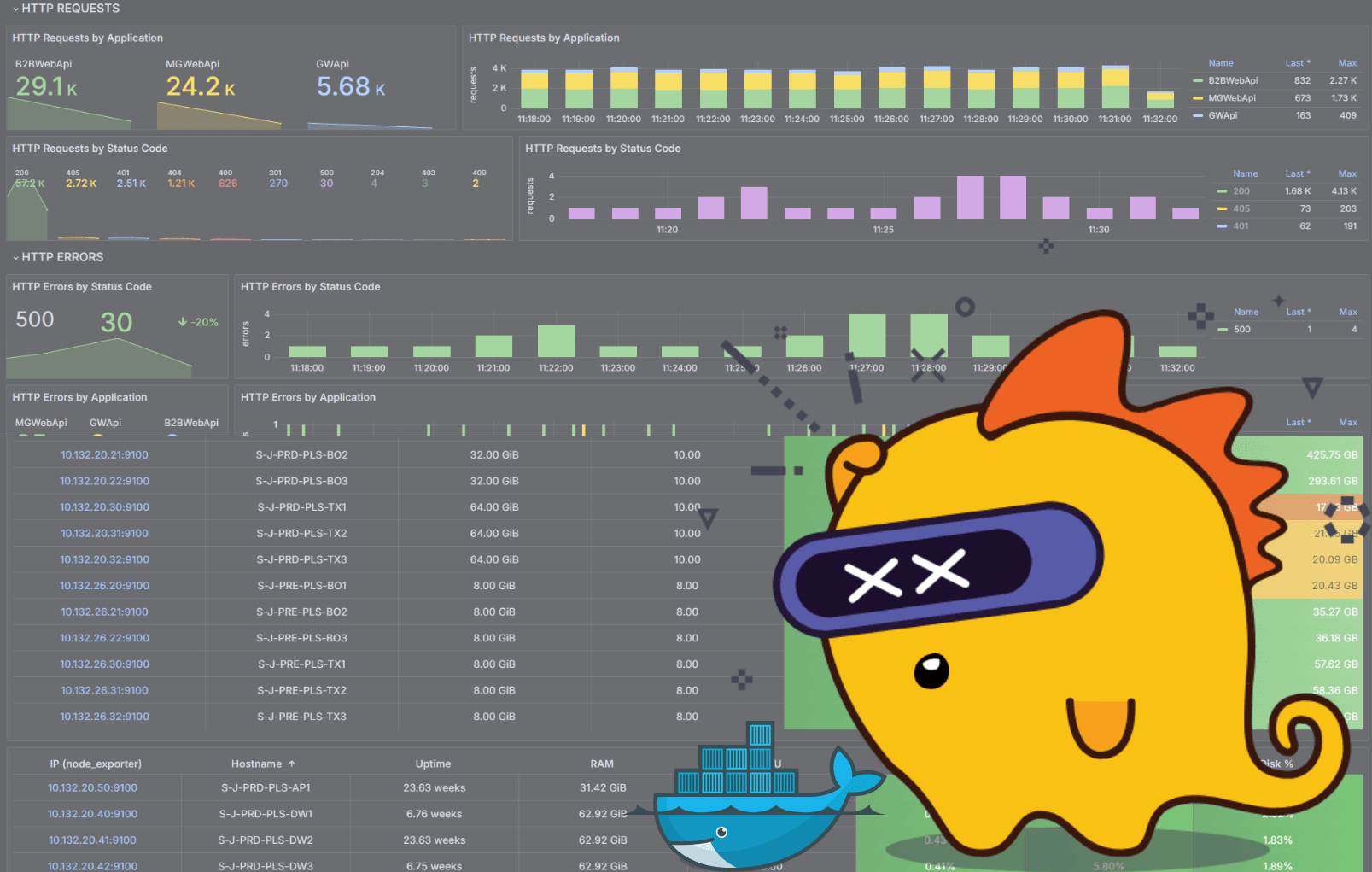1372x872 pixels.
Task: Collapse the HTTP ERRORS row chevron
Action: point(15,257)
